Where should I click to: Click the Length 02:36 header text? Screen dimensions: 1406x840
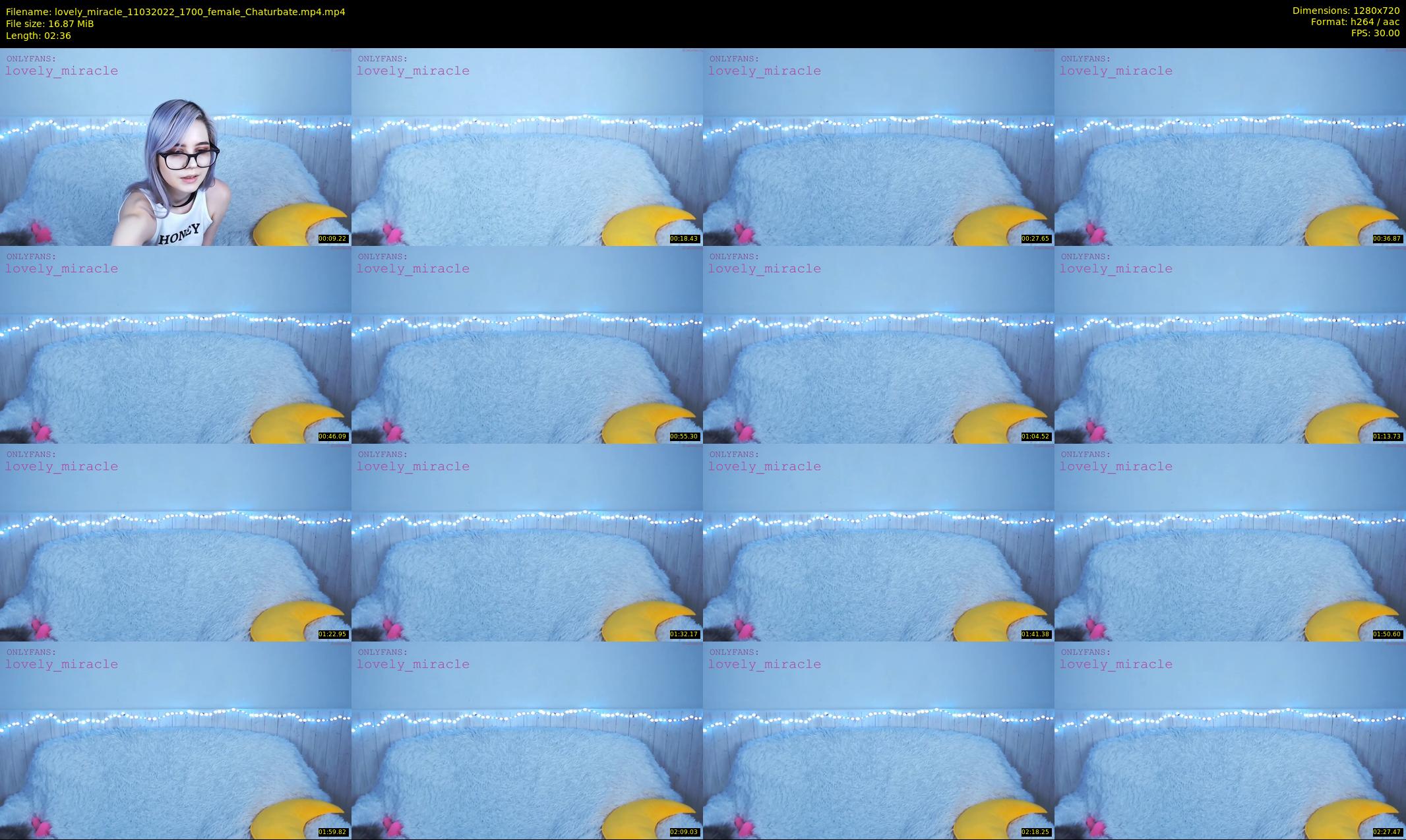click(x=38, y=36)
